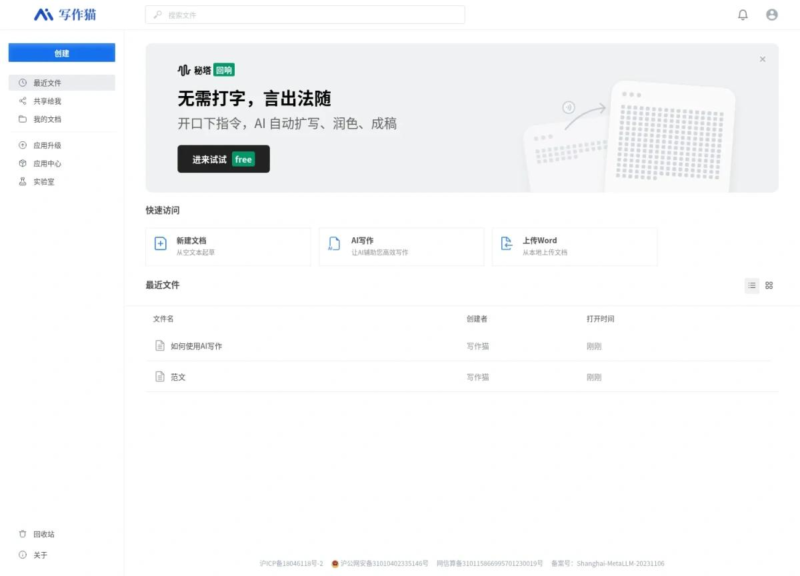
Task: Click creator 写作猫 in 范文 row
Action: 478,378
